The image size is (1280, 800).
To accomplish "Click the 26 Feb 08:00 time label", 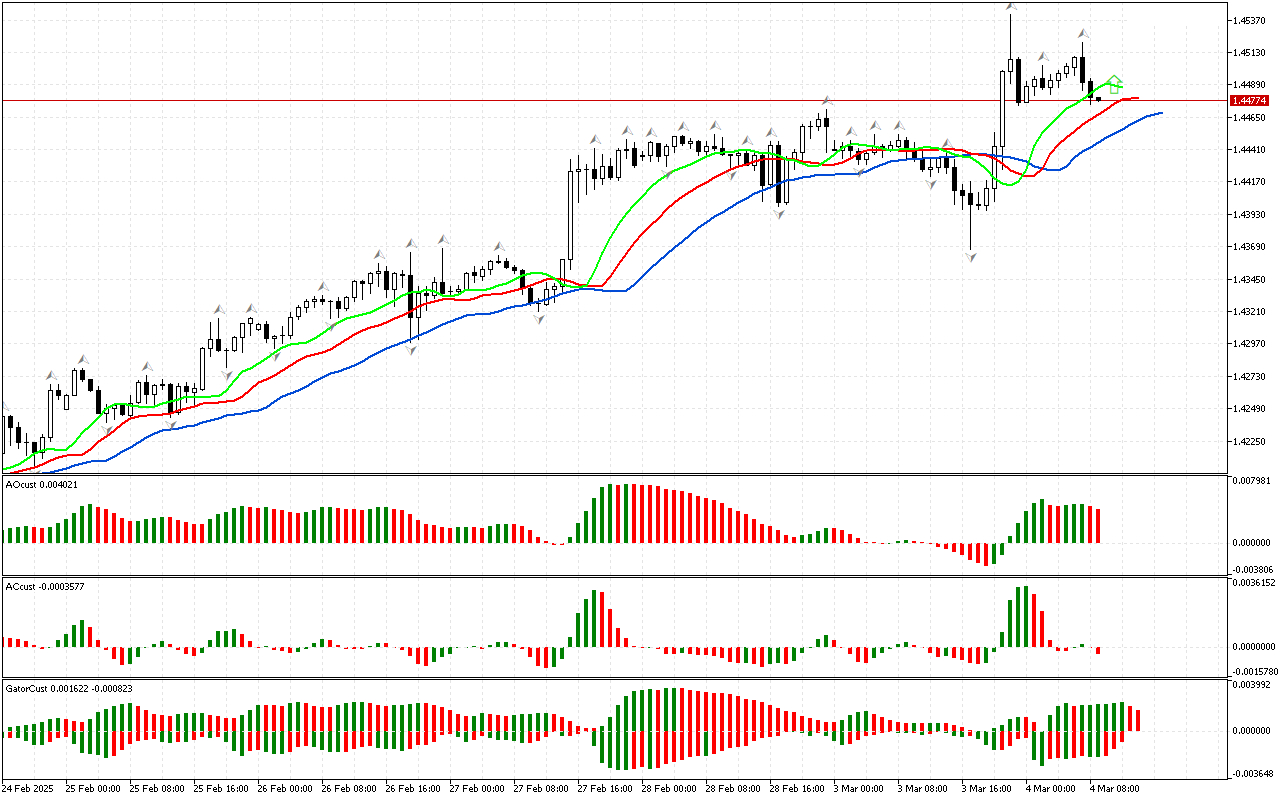I will [349, 788].
